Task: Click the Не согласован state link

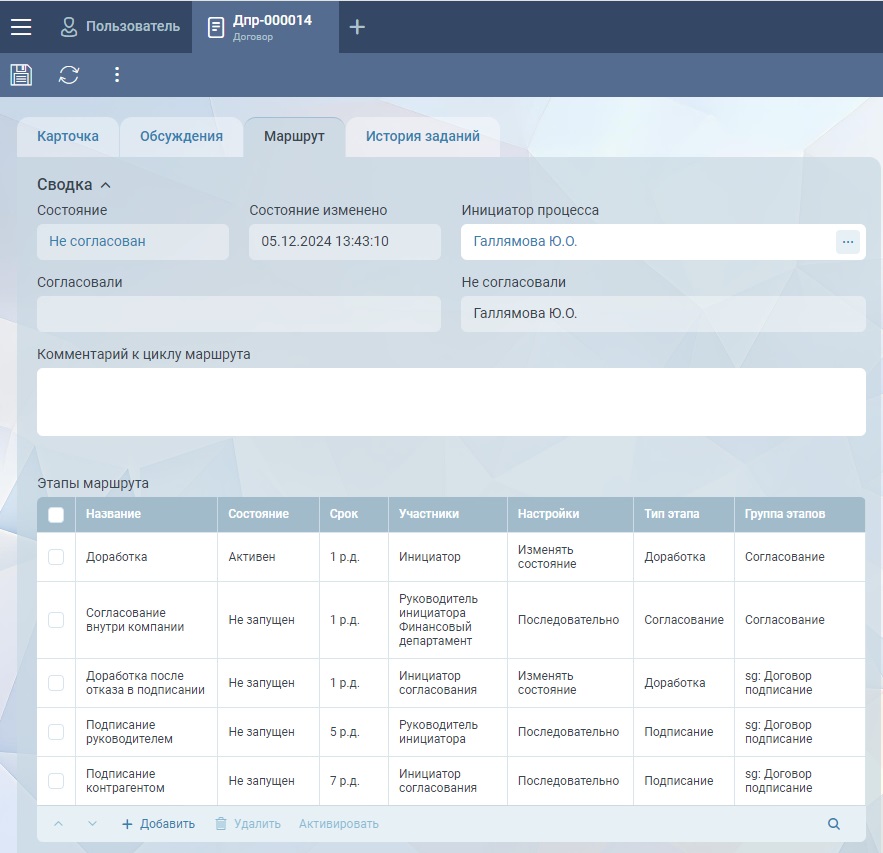Action: [97, 242]
